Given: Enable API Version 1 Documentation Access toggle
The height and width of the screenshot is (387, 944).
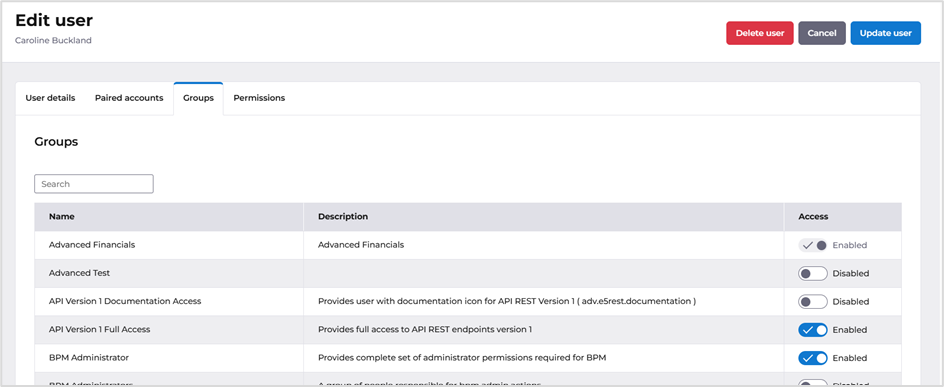Looking at the screenshot, I should click(813, 302).
